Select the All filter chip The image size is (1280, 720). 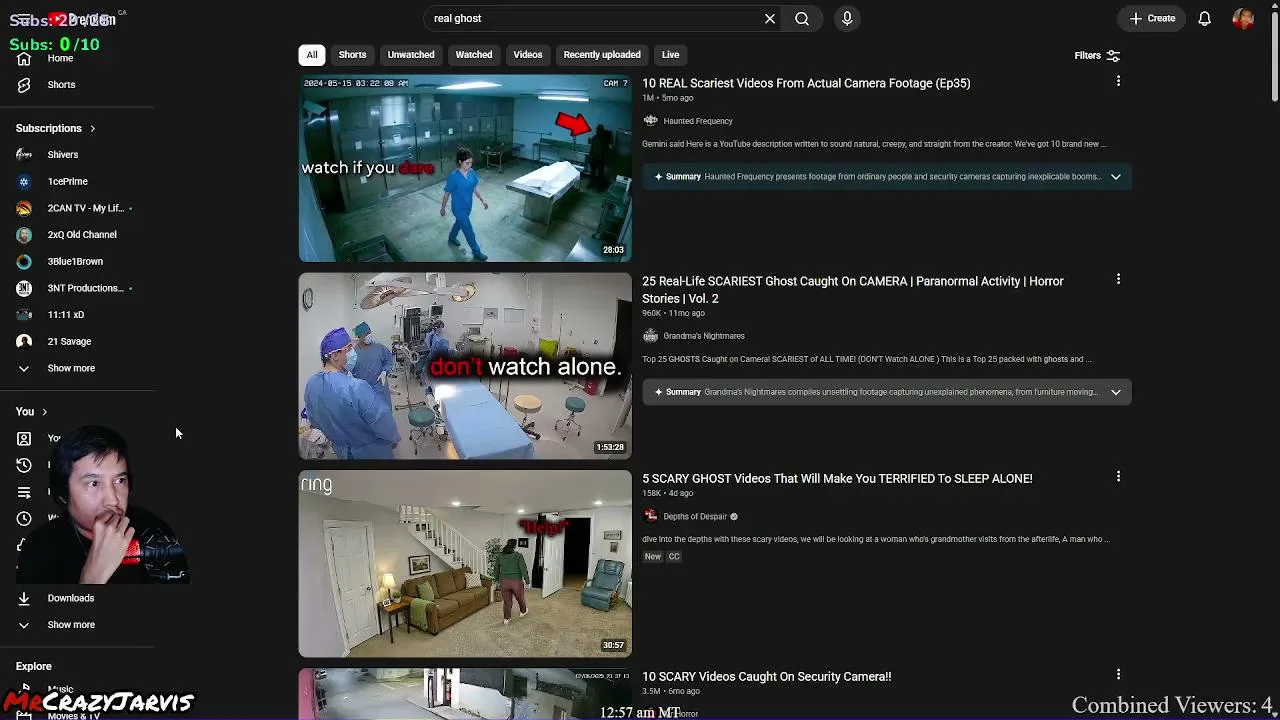click(312, 55)
